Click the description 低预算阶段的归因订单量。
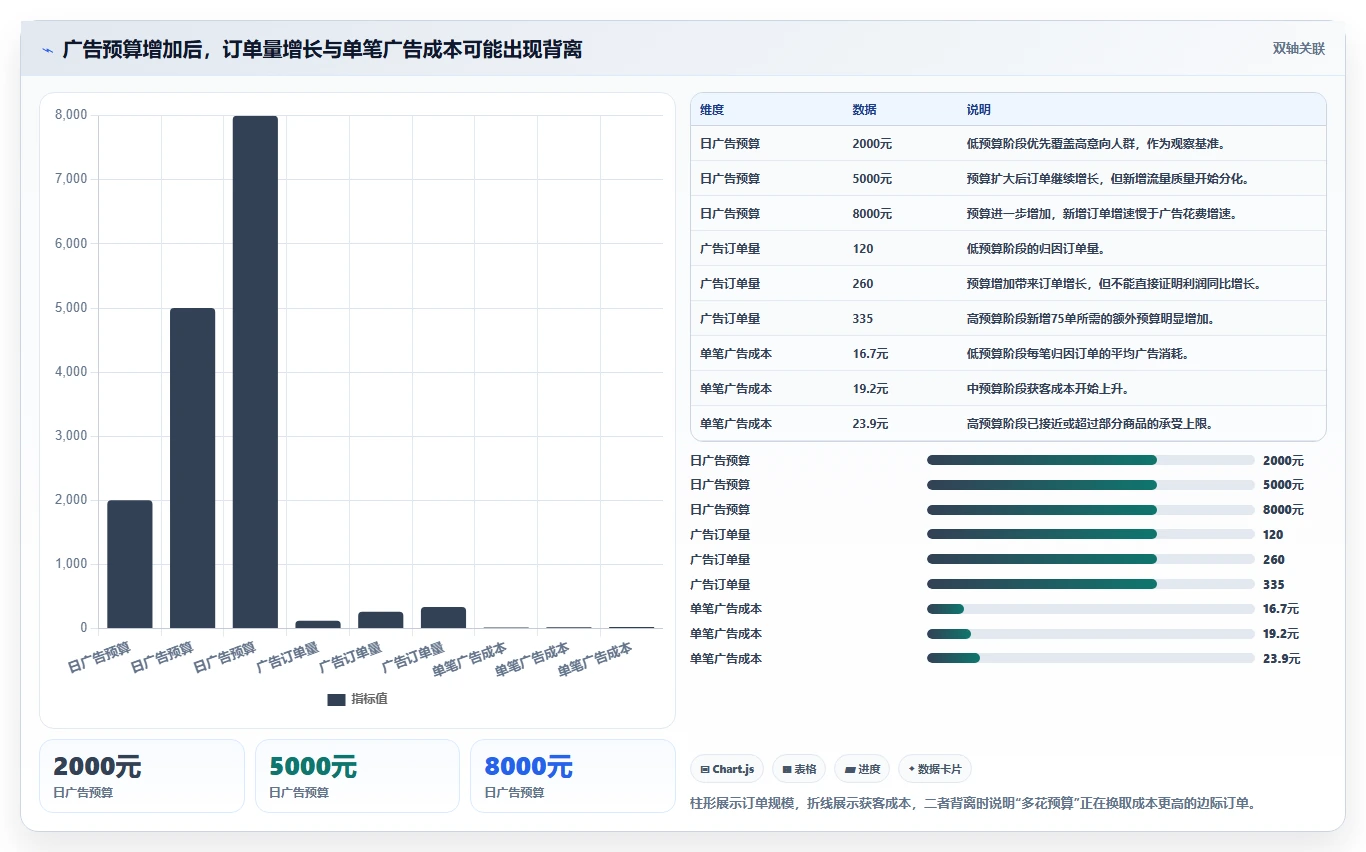The height and width of the screenshot is (852, 1366). (1035, 249)
